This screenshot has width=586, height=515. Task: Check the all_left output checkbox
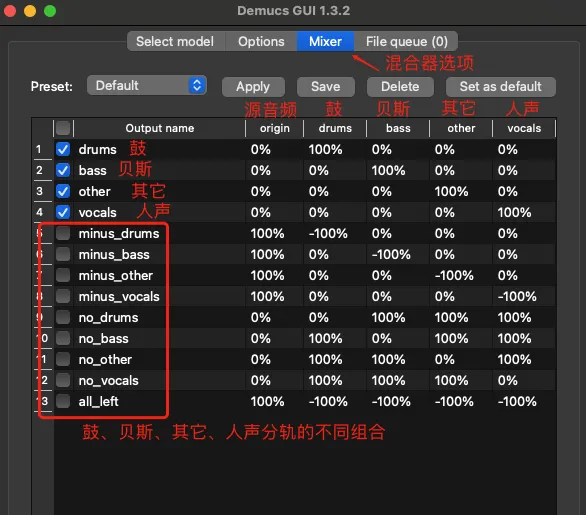63,401
